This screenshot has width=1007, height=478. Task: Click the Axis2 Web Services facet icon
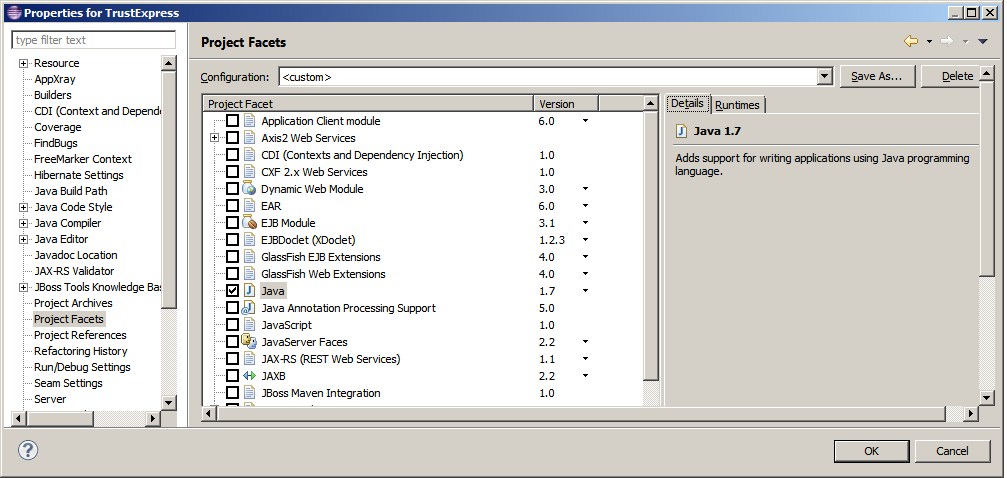(250, 137)
